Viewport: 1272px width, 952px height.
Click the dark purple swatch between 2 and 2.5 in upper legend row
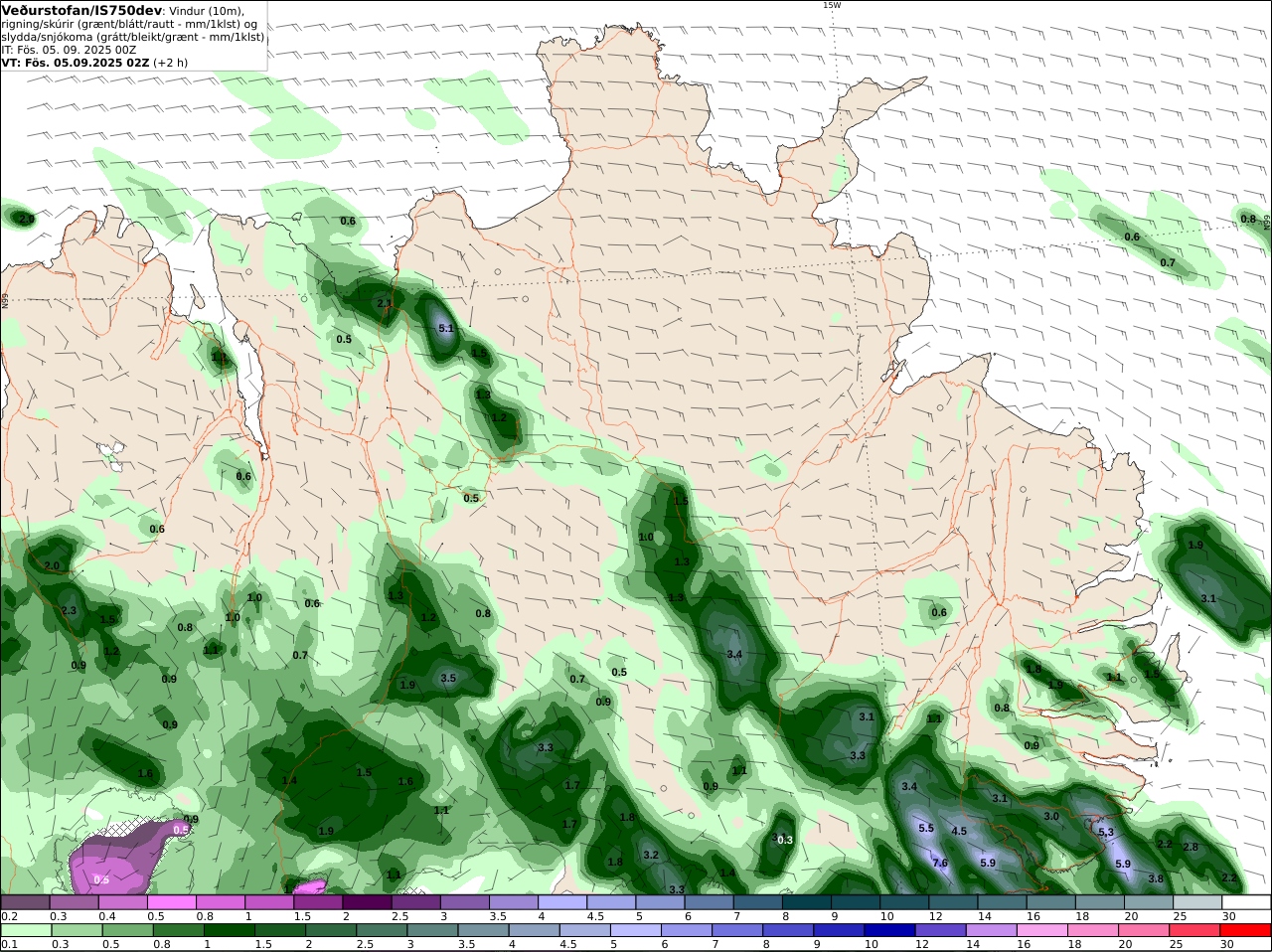(x=366, y=902)
